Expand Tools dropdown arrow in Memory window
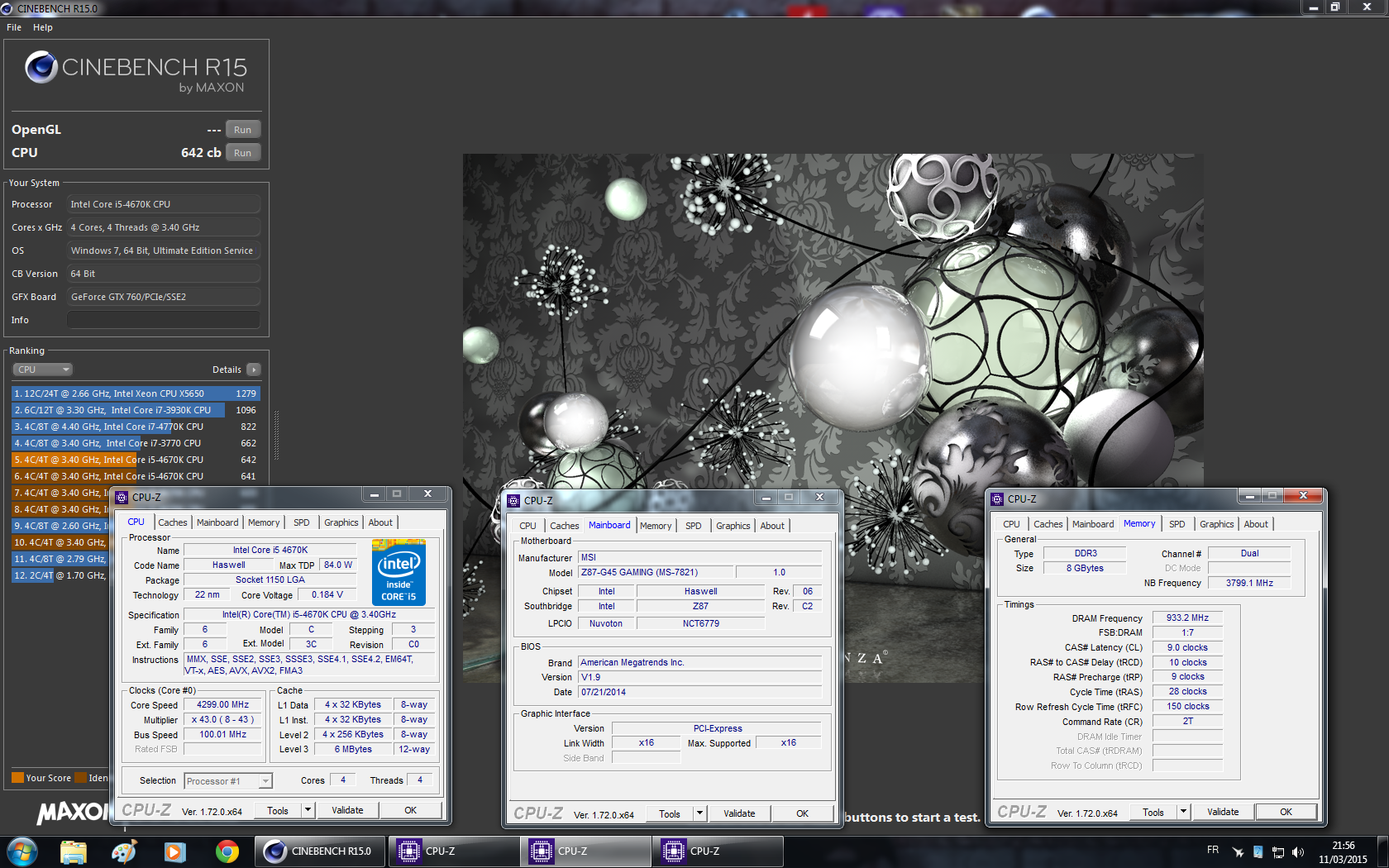Image resolution: width=1389 pixels, height=868 pixels. [x=1183, y=812]
